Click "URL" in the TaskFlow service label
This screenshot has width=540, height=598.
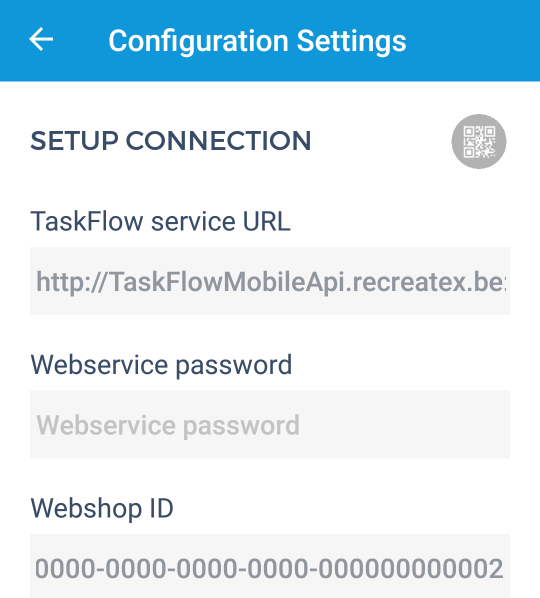tap(267, 221)
